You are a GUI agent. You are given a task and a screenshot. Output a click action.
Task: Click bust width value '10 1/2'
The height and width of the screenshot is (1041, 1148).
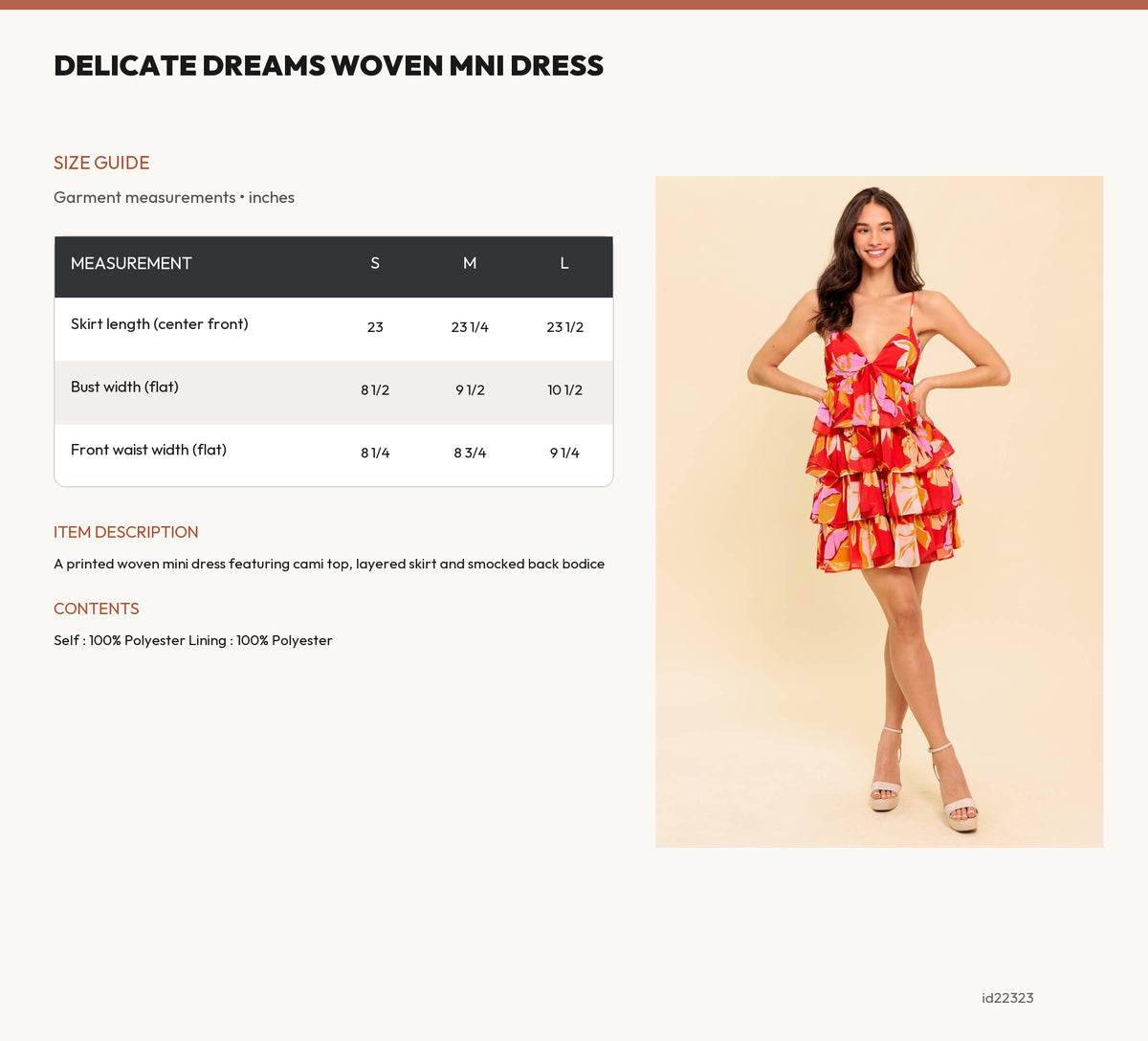point(564,390)
